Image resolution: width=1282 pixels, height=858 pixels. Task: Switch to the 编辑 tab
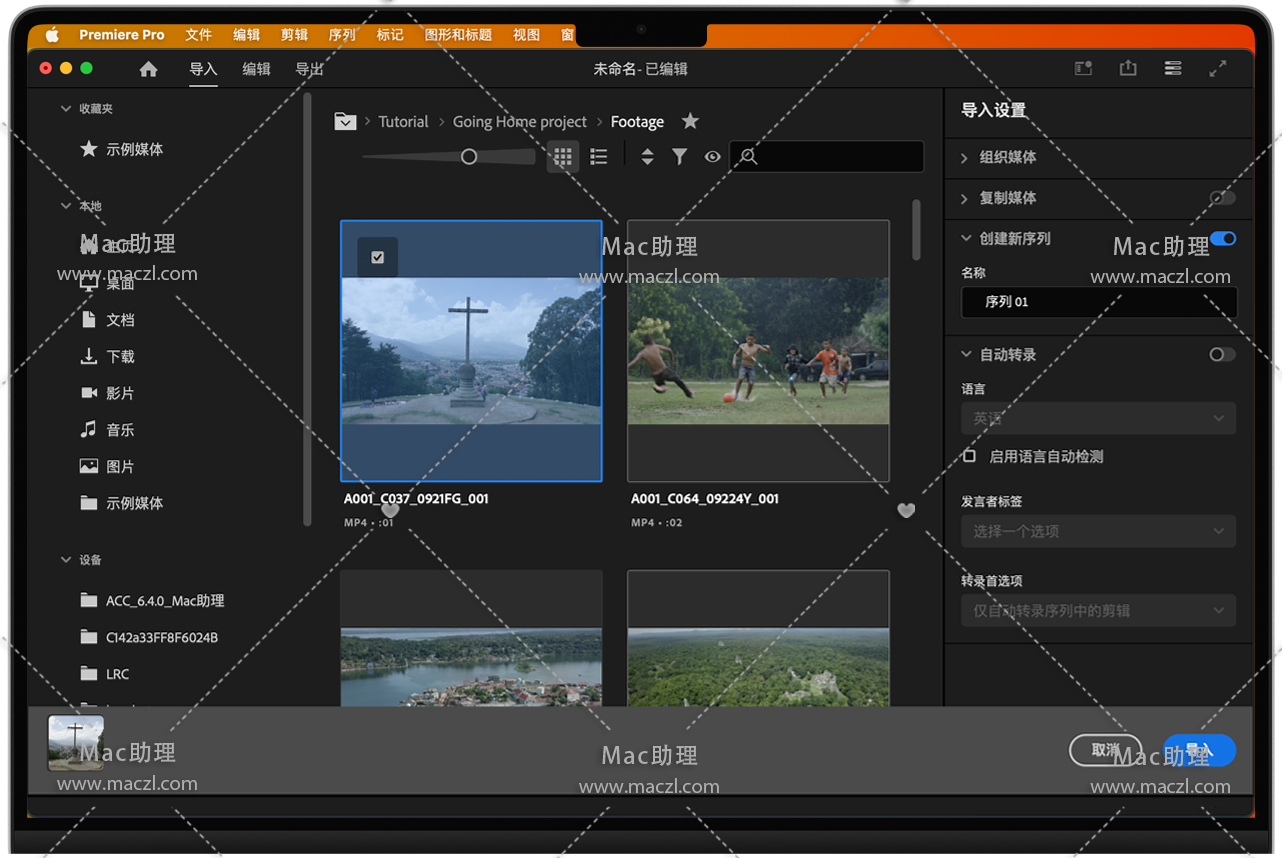[x=256, y=69]
